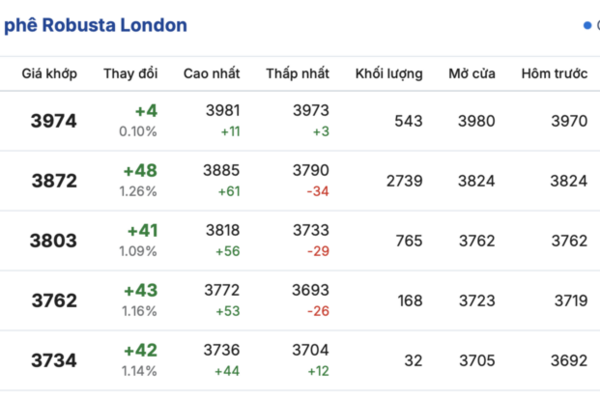Viewport: 600px width, 400px height.
Task: Click the 'Mở cửa' column header
Action: point(471,74)
